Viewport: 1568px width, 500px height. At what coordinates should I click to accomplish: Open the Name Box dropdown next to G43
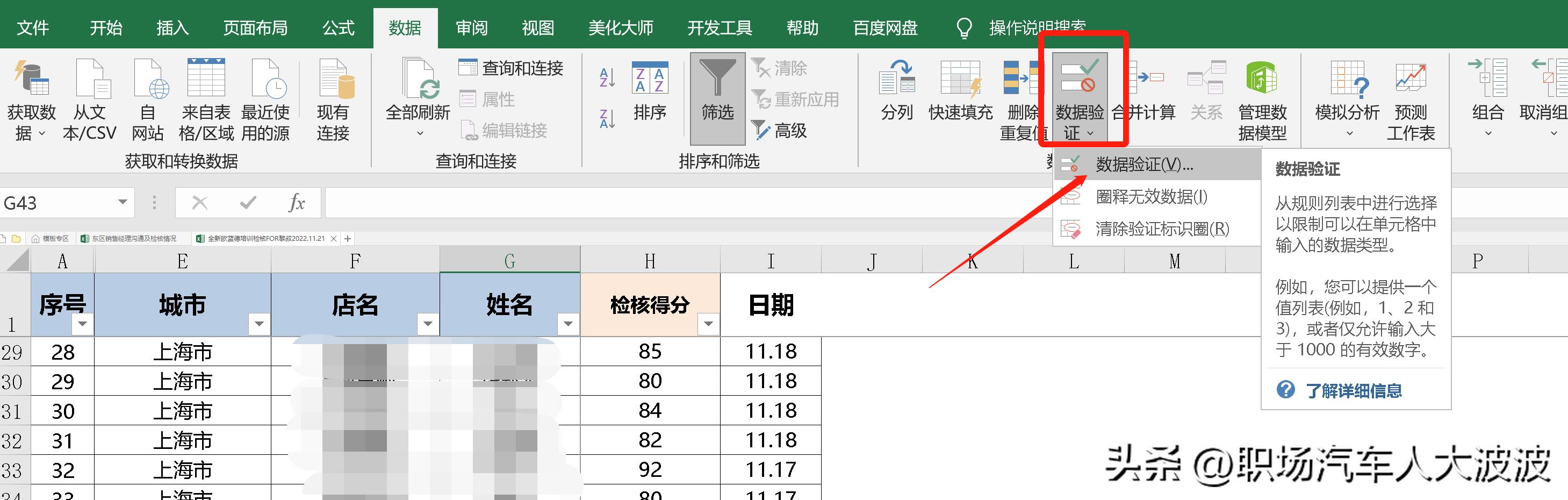pyautogui.click(x=120, y=202)
